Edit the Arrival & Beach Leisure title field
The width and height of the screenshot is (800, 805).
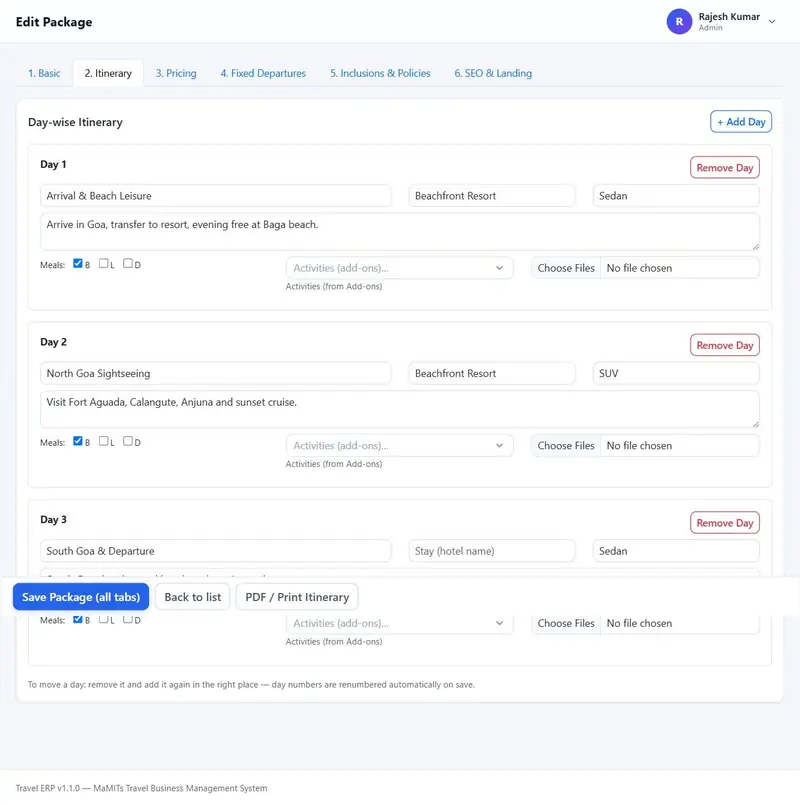tap(216, 196)
